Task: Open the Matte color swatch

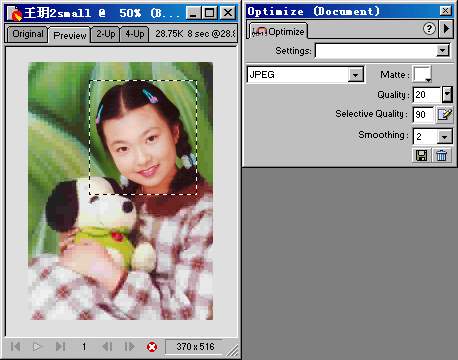Action: coord(422,74)
